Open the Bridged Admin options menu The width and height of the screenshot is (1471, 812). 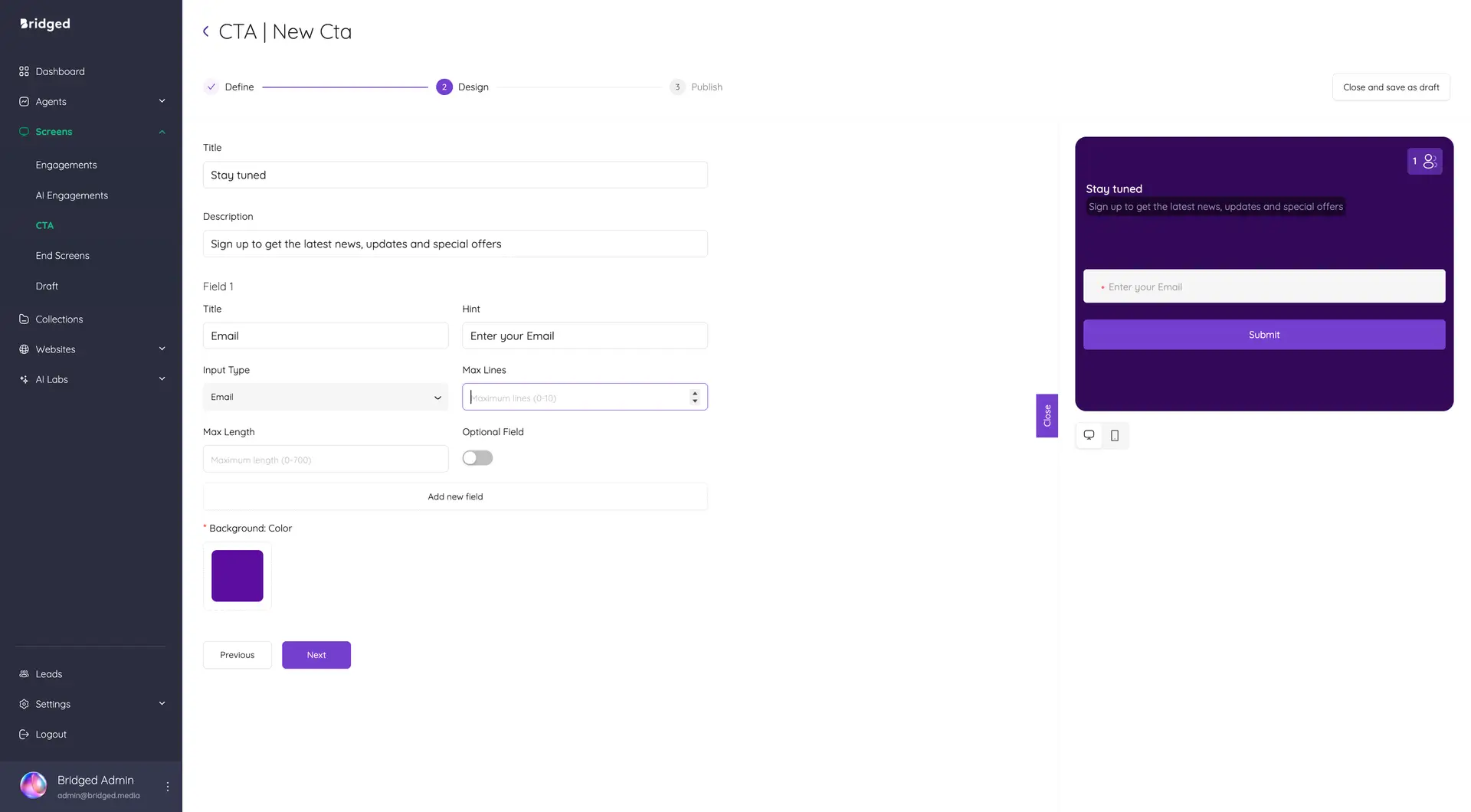point(168,786)
